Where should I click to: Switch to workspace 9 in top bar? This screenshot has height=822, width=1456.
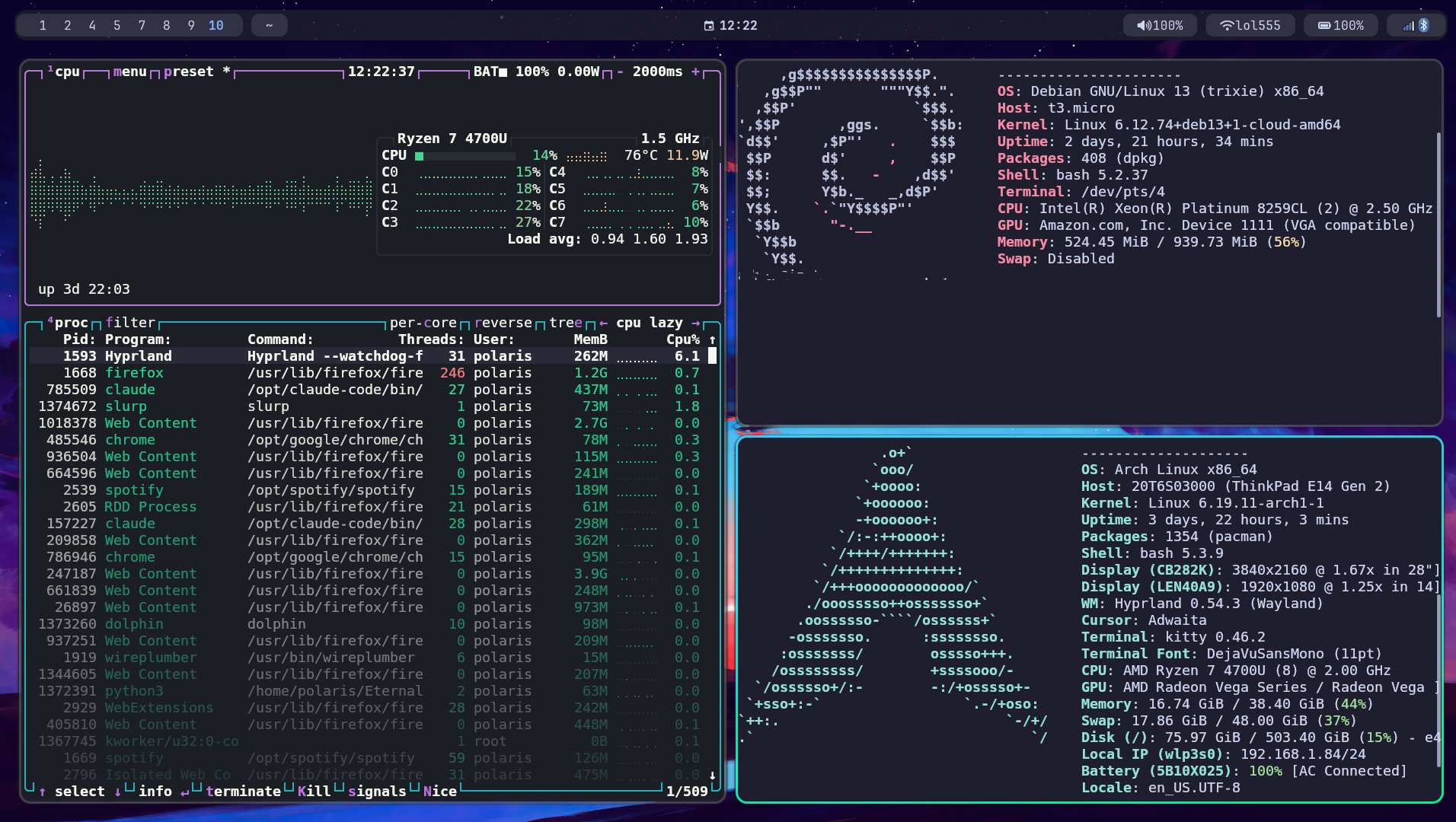(x=191, y=25)
